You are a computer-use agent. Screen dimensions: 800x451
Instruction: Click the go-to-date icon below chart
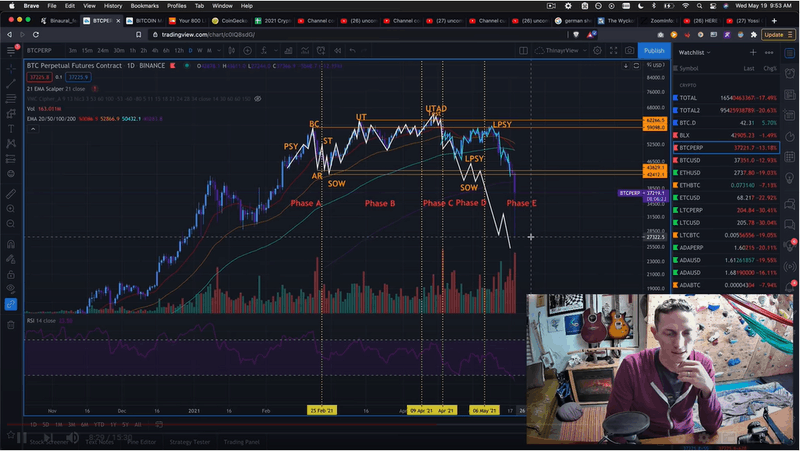click(159, 424)
